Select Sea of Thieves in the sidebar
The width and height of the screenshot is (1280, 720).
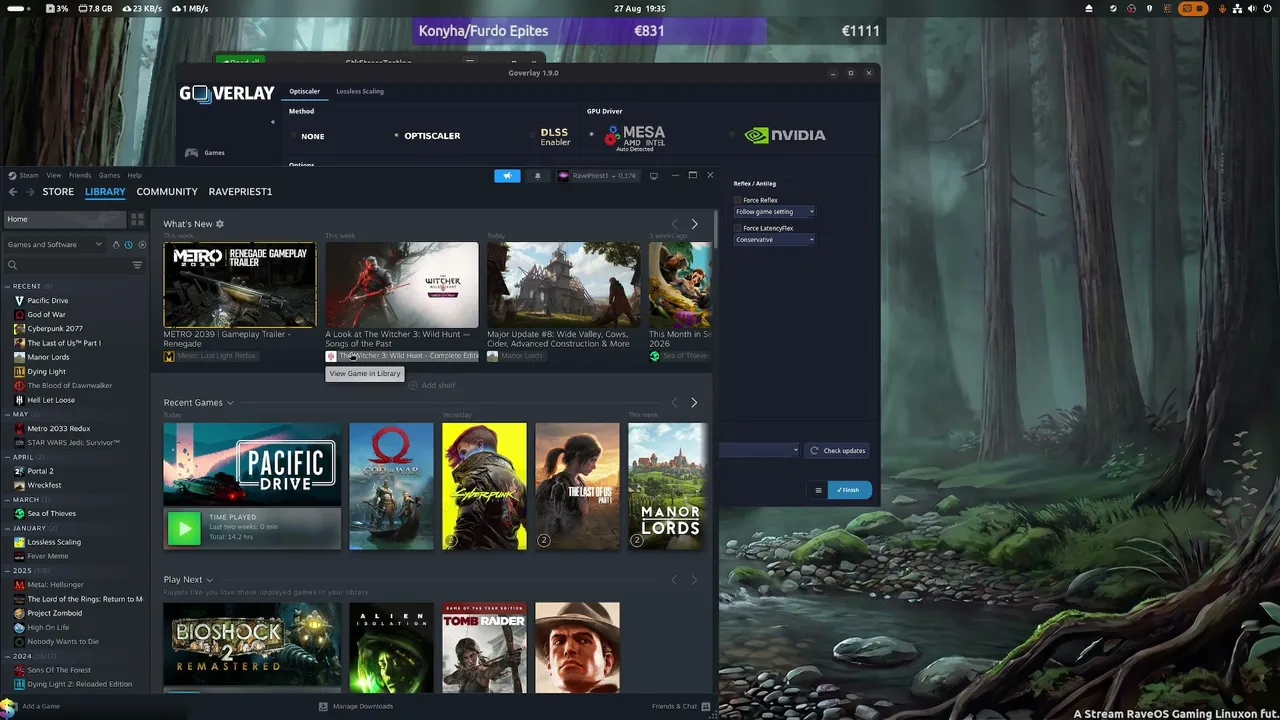click(51, 514)
